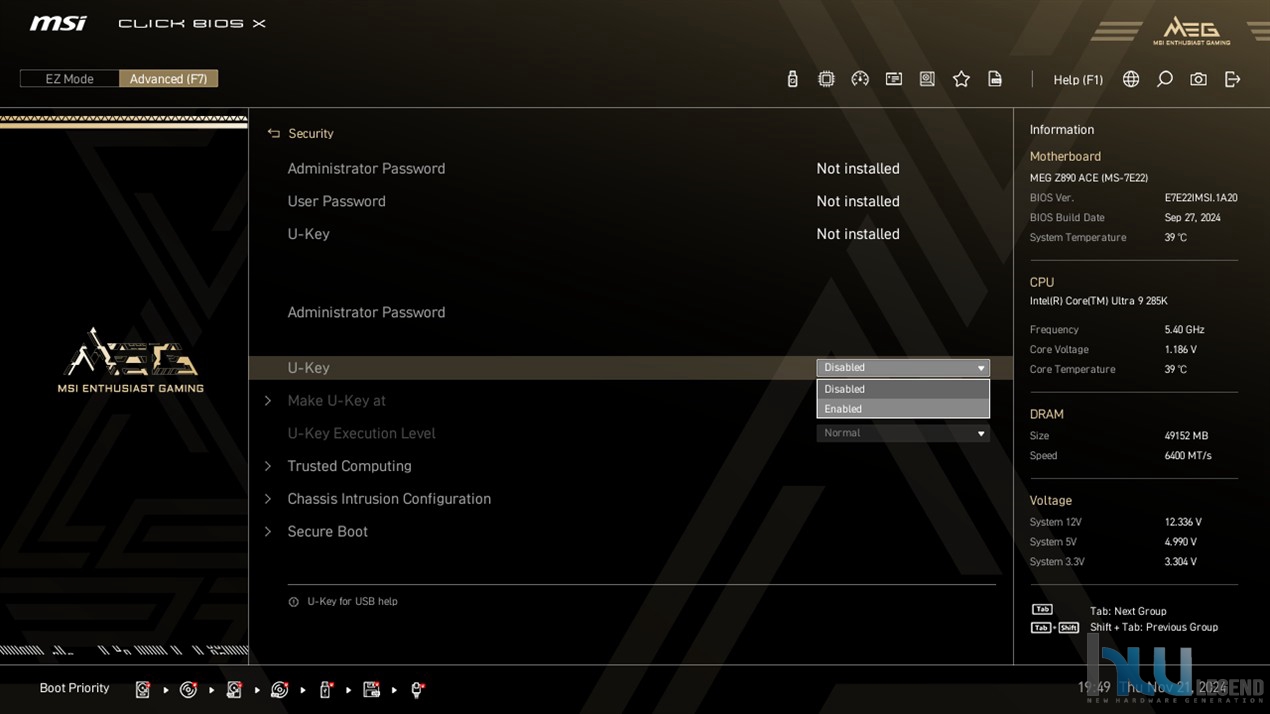Select the hard disk boot priority icon

[x=143, y=689]
